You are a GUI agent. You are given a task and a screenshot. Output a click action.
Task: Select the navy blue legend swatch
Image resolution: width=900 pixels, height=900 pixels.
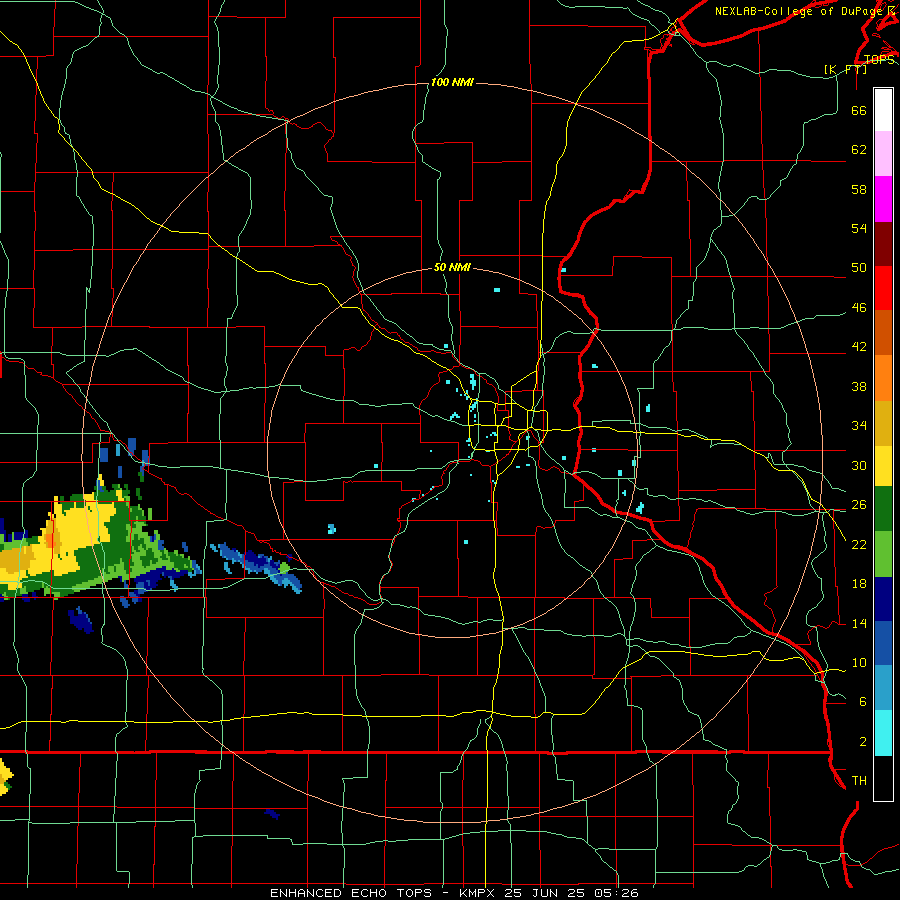883,599
